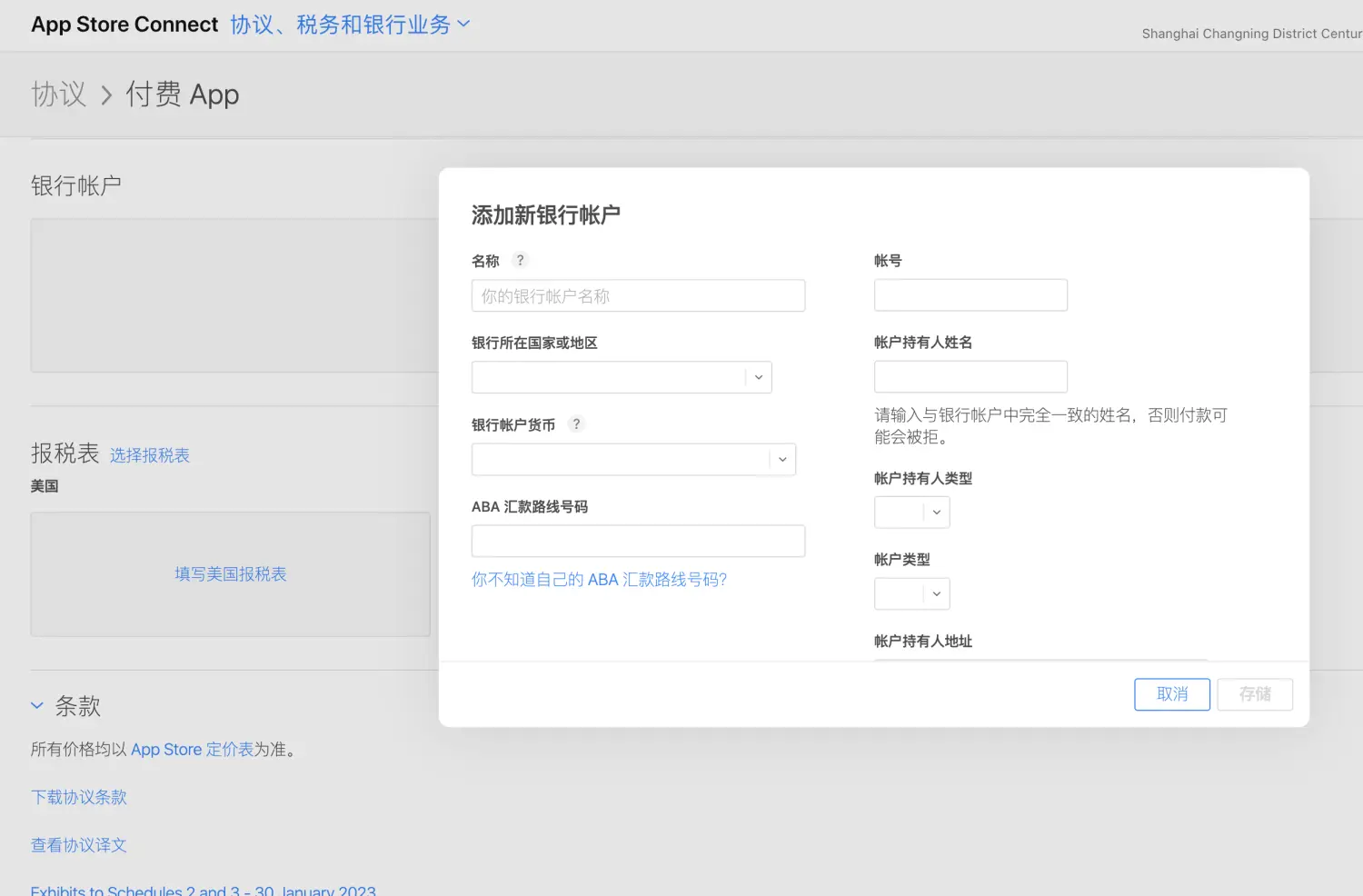The width and height of the screenshot is (1363, 896).
Task: Click the 添加新银行帐户 dialog heading
Action: [x=546, y=215]
